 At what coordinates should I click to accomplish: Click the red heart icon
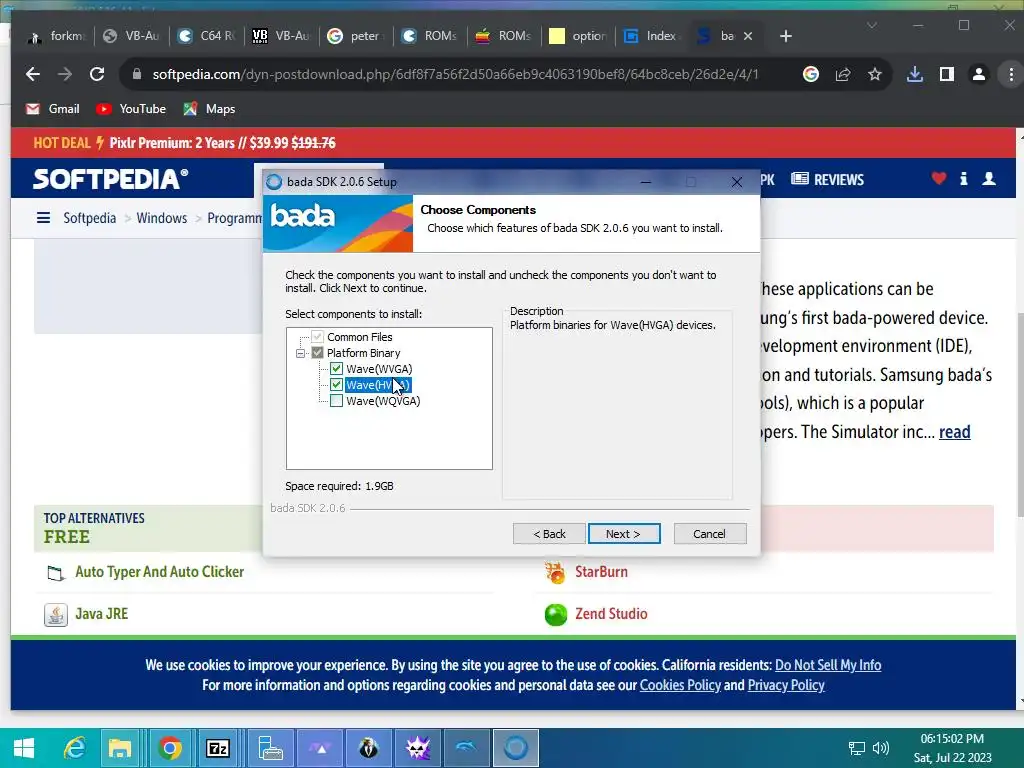point(938,178)
